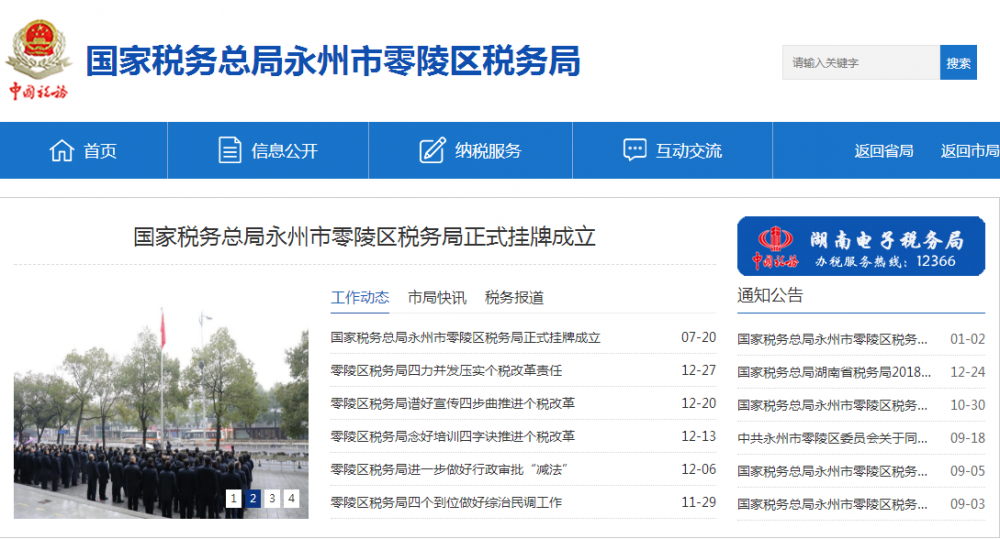
Task: Click the home icon in navigation bar
Action: pyautogui.click(x=62, y=151)
